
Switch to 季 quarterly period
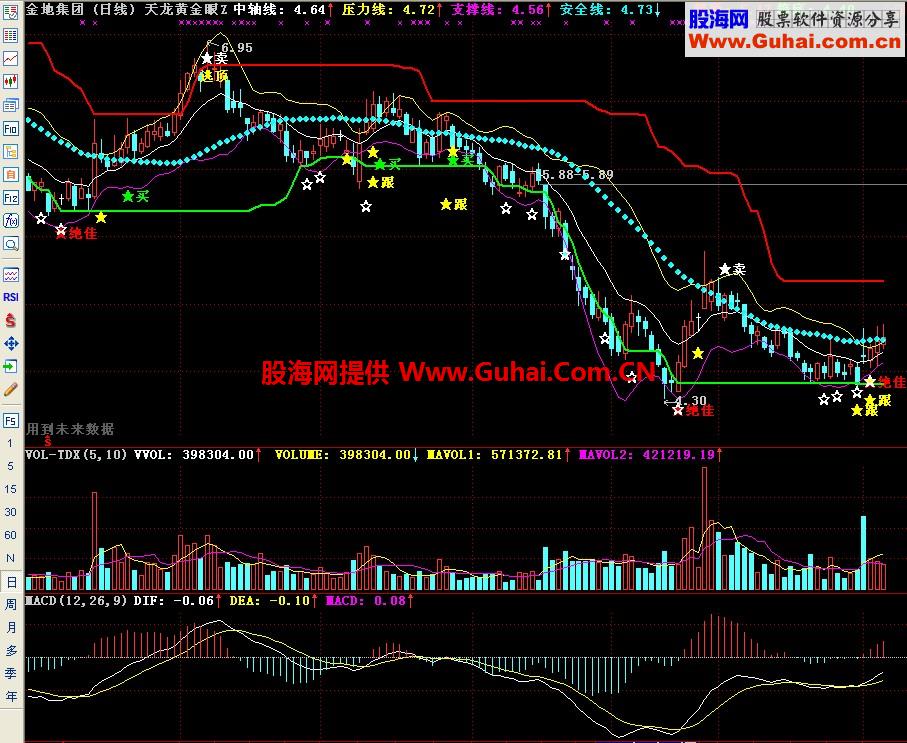point(10,674)
